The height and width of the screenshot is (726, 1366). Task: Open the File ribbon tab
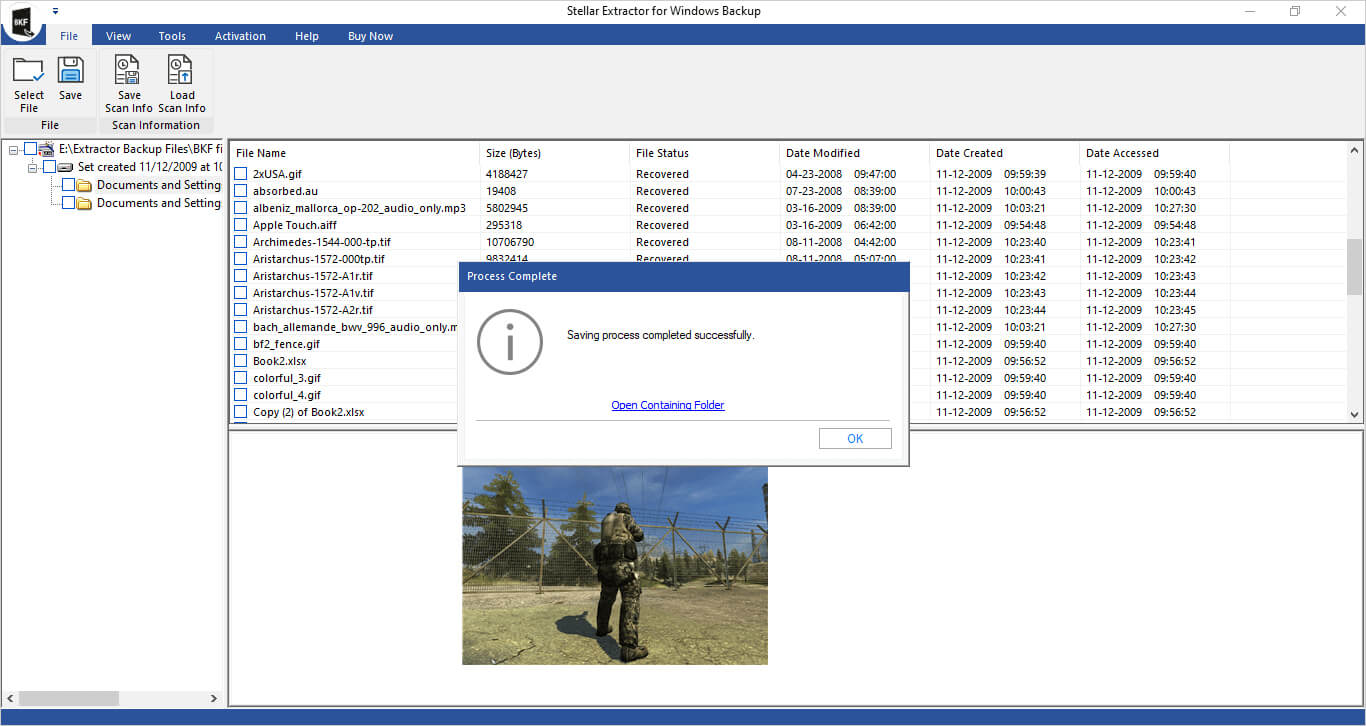point(69,36)
